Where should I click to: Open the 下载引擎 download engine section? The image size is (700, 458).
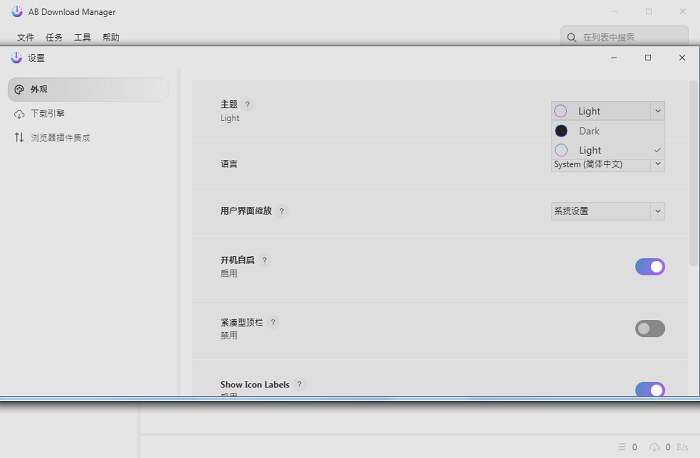(x=88, y=113)
